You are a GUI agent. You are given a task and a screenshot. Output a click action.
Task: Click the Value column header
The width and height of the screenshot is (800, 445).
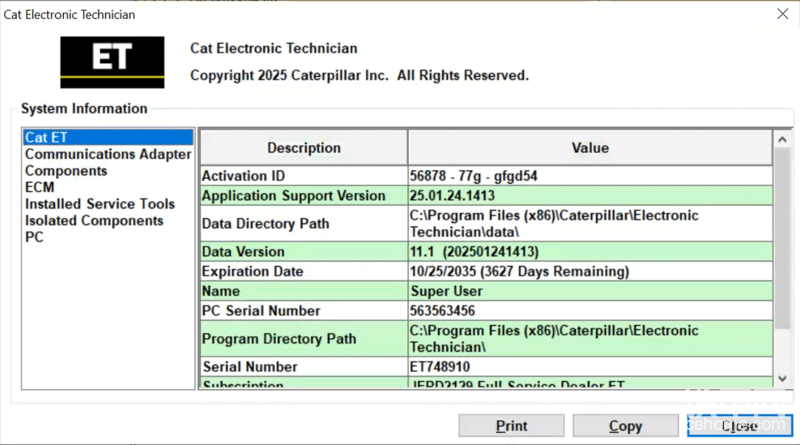coord(589,147)
